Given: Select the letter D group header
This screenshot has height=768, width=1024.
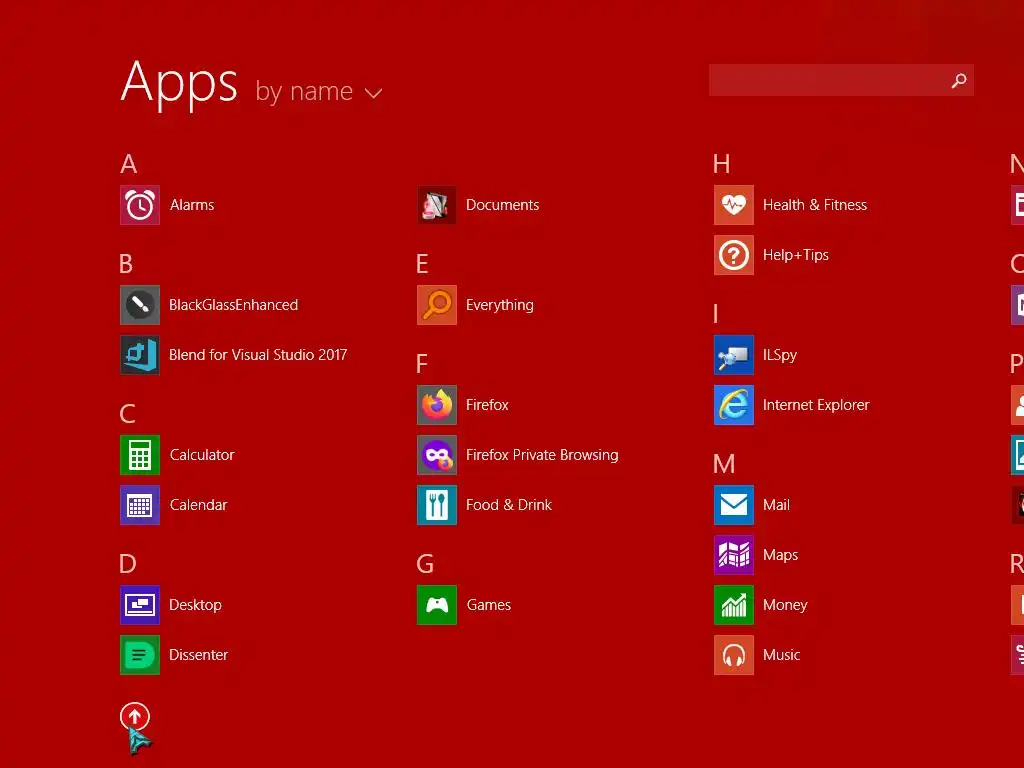Looking at the screenshot, I should point(128,564).
